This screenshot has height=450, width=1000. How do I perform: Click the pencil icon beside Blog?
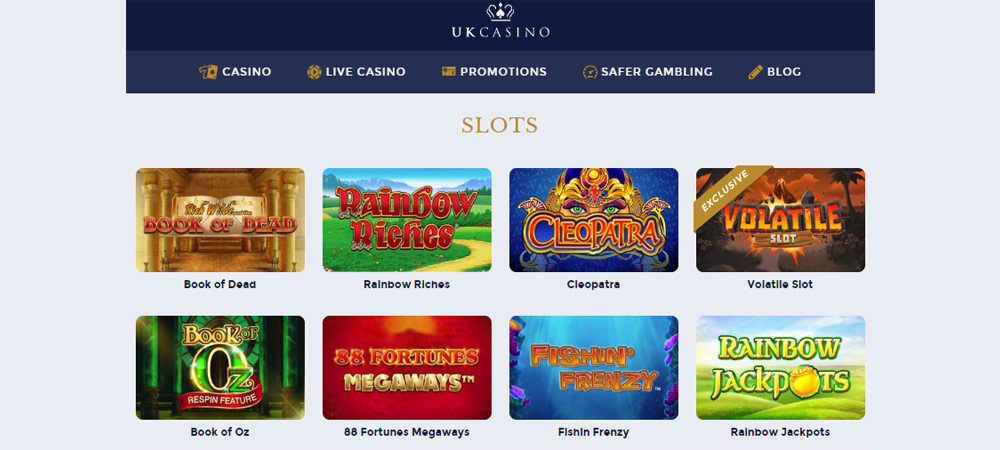(x=755, y=72)
